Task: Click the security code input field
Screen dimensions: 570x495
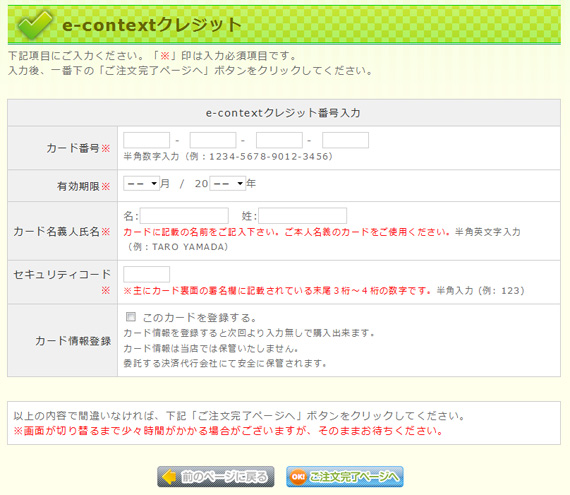Action: 146,274
